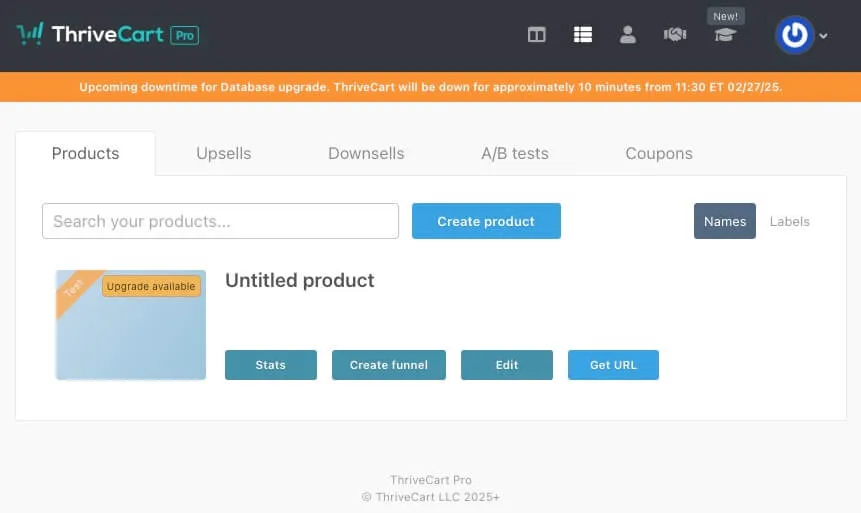The width and height of the screenshot is (861, 513).
Task: Open the products list icon
Action: pyautogui.click(x=583, y=35)
